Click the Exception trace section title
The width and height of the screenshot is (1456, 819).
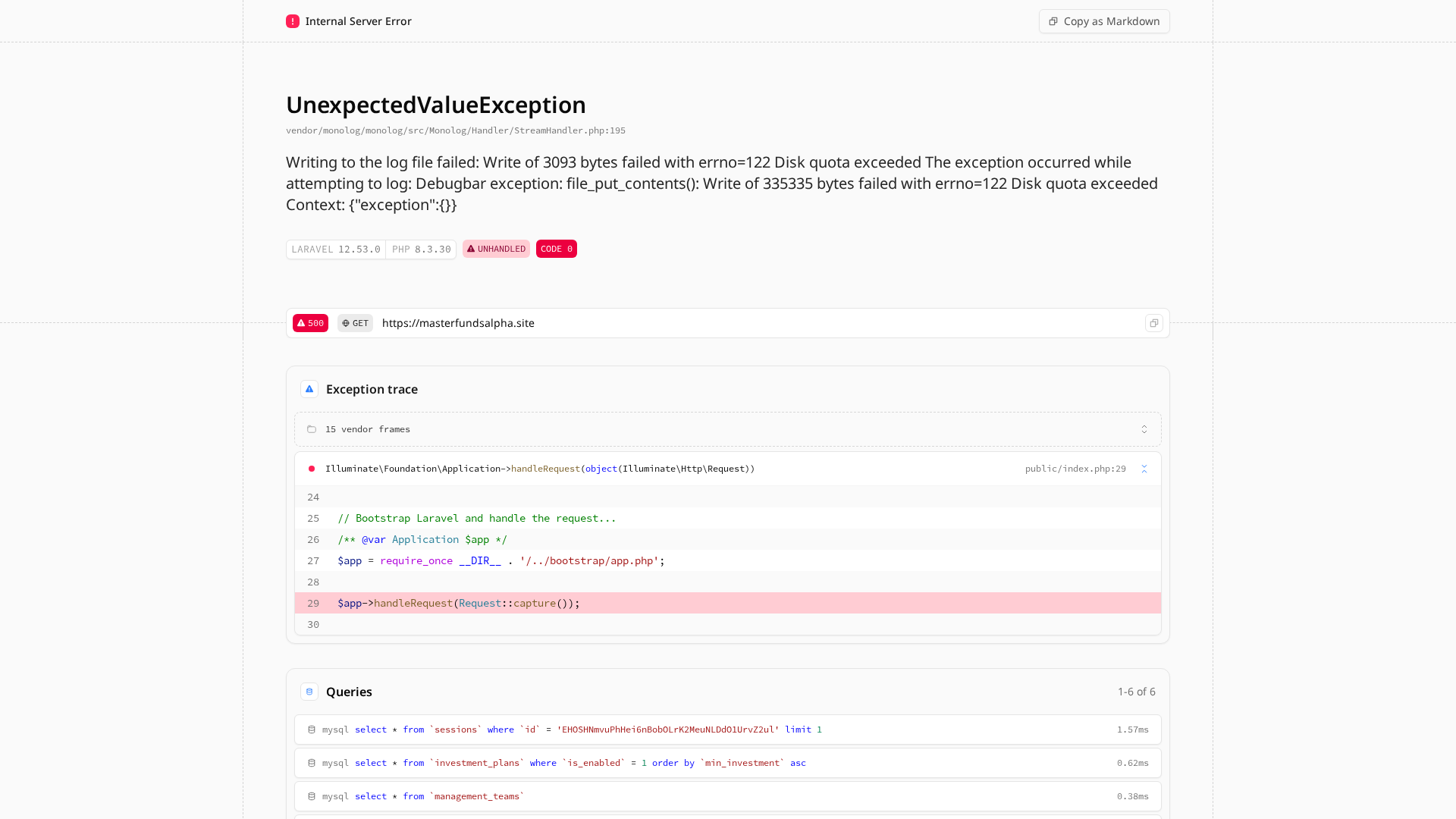(372, 389)
